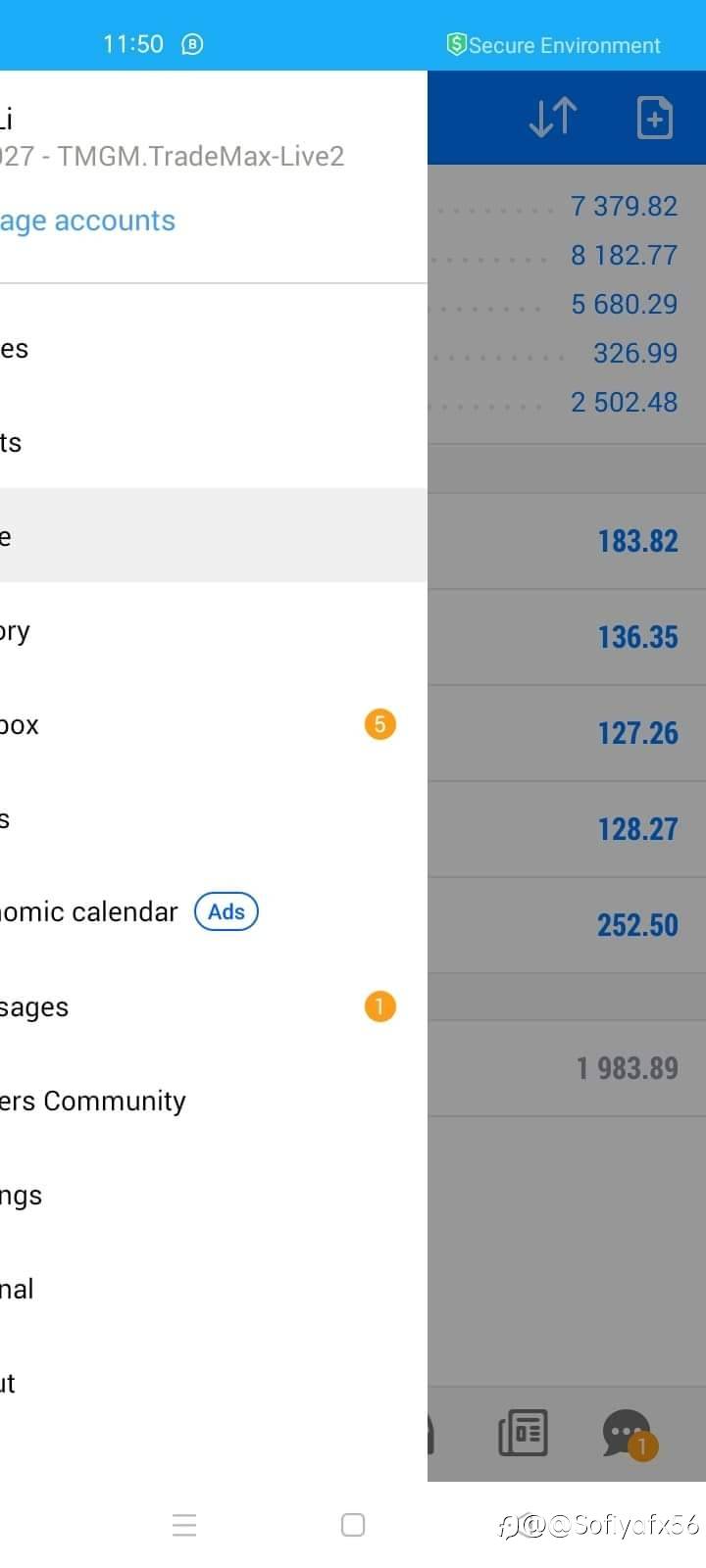Tap the TMGM.TradeMax-Live2 account header
This screenshot has width=706, height=1568.
click(x=173, y=157)
